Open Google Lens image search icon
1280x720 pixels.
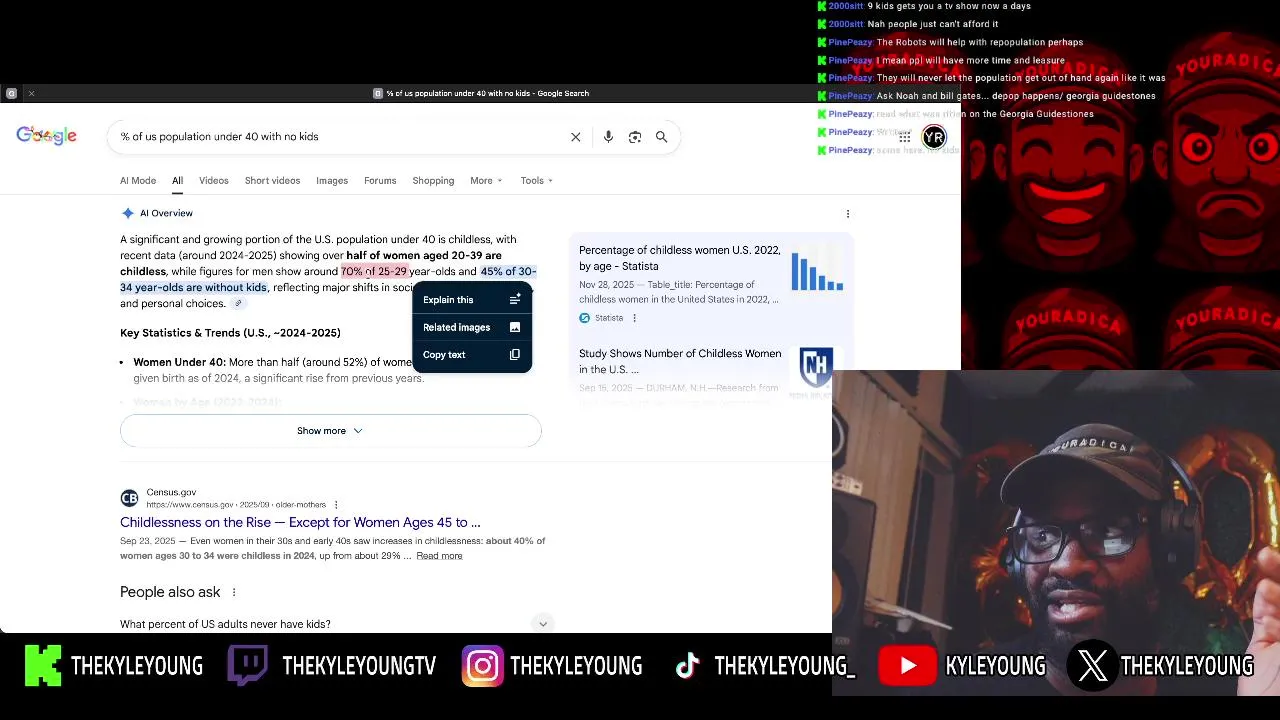(635, 137)
